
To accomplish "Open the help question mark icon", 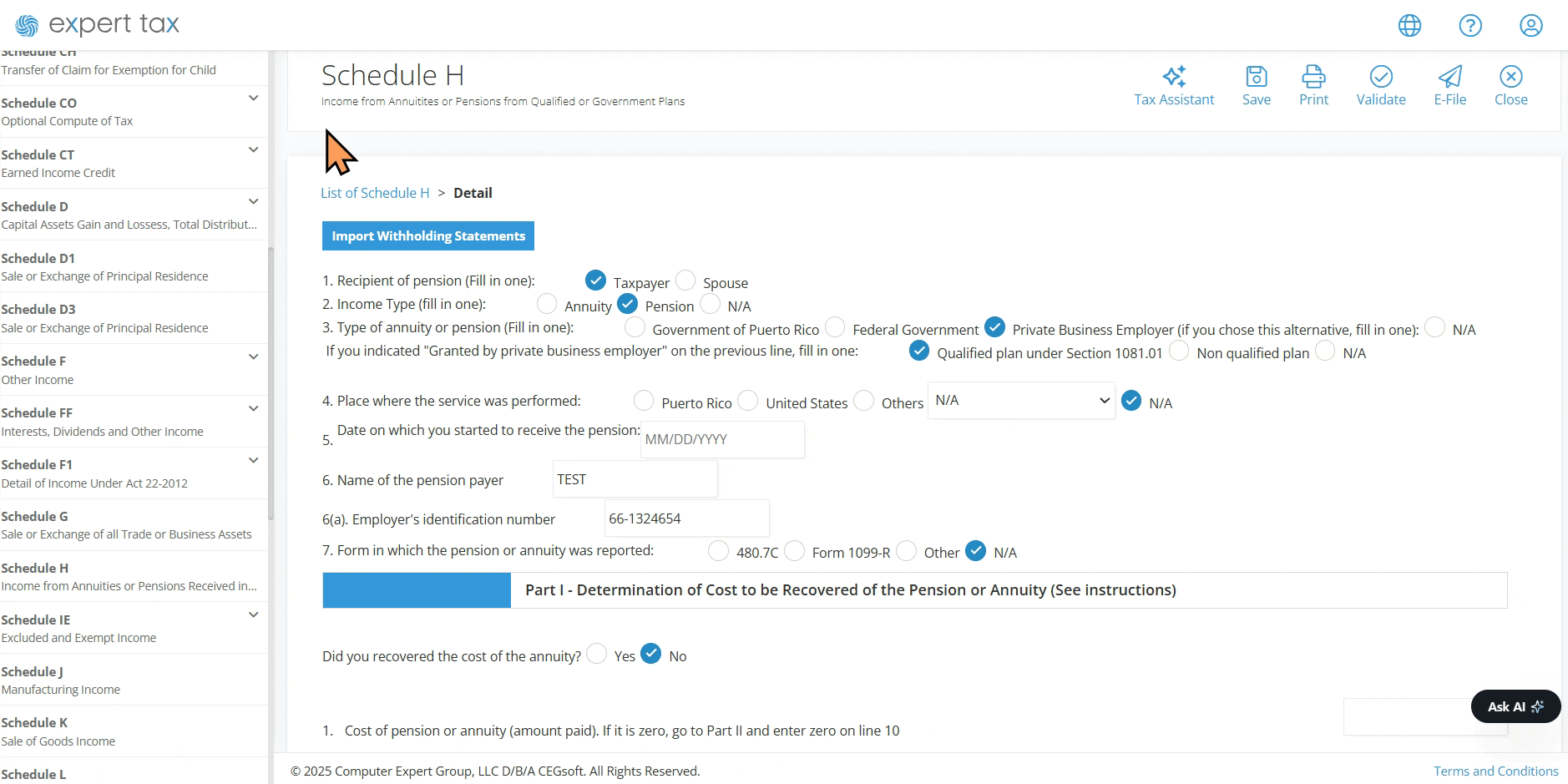I will [1470, 26].
